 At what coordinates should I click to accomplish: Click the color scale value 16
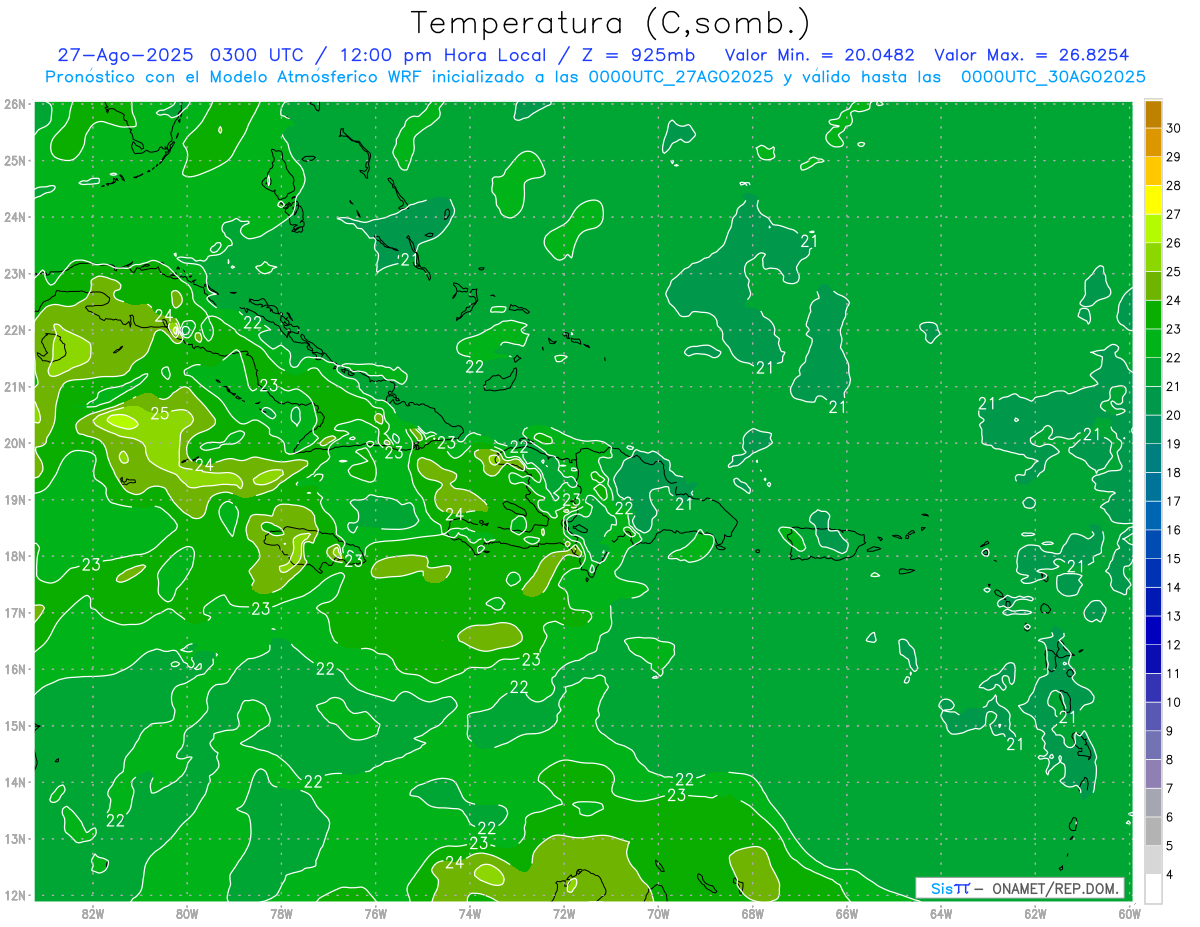tap(1174, 530)
